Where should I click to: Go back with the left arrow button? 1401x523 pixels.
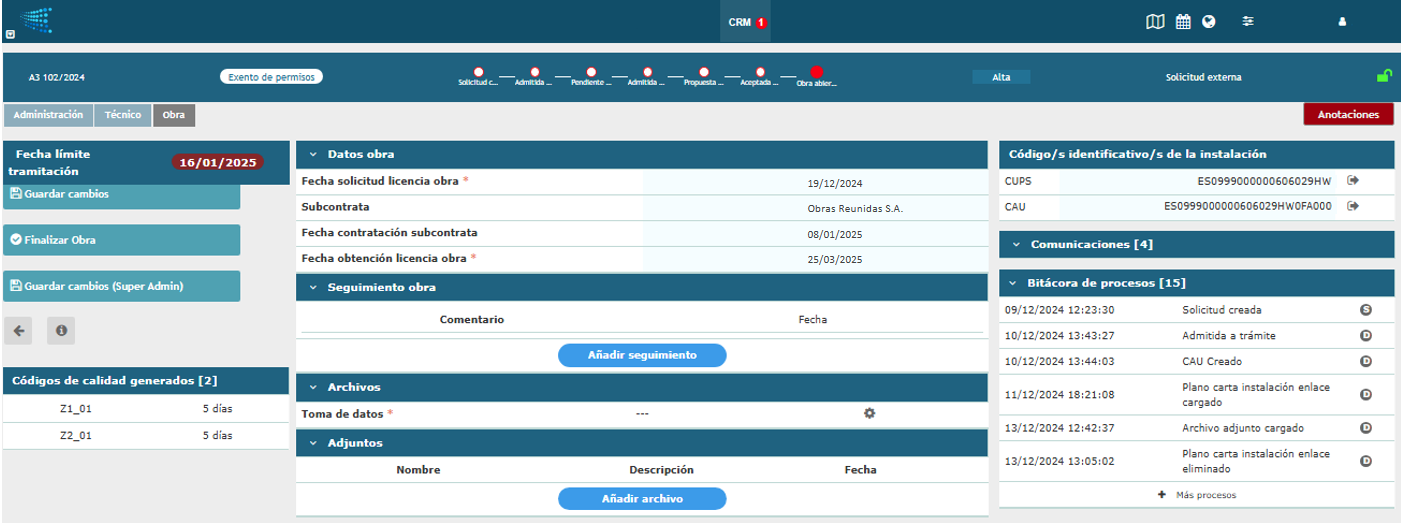pos(19,330)
